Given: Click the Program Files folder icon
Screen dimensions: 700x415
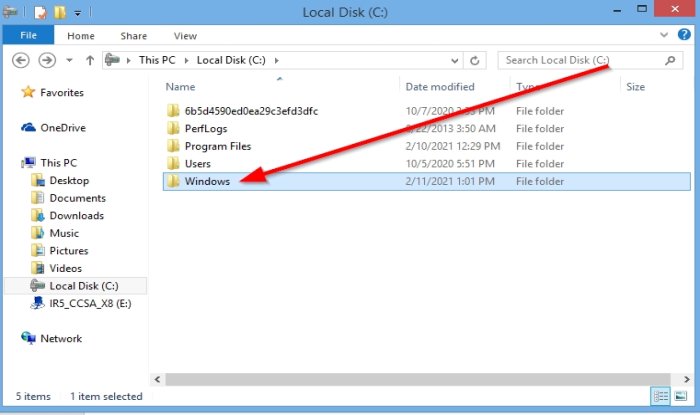Looking at the screenshot, I should click(x=173, y=146).
